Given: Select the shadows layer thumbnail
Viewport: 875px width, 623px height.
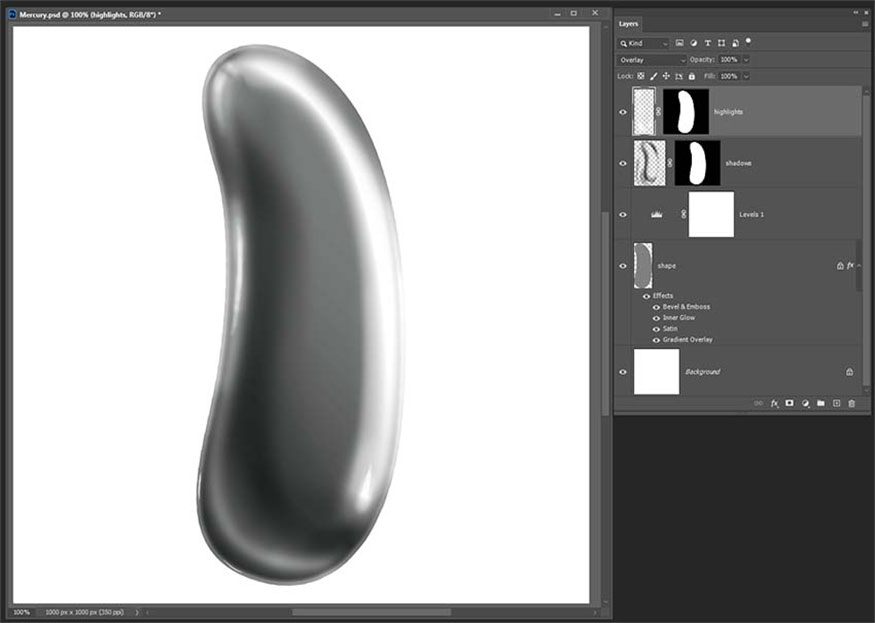Looking at the screenshot, I should click(650, 163).
